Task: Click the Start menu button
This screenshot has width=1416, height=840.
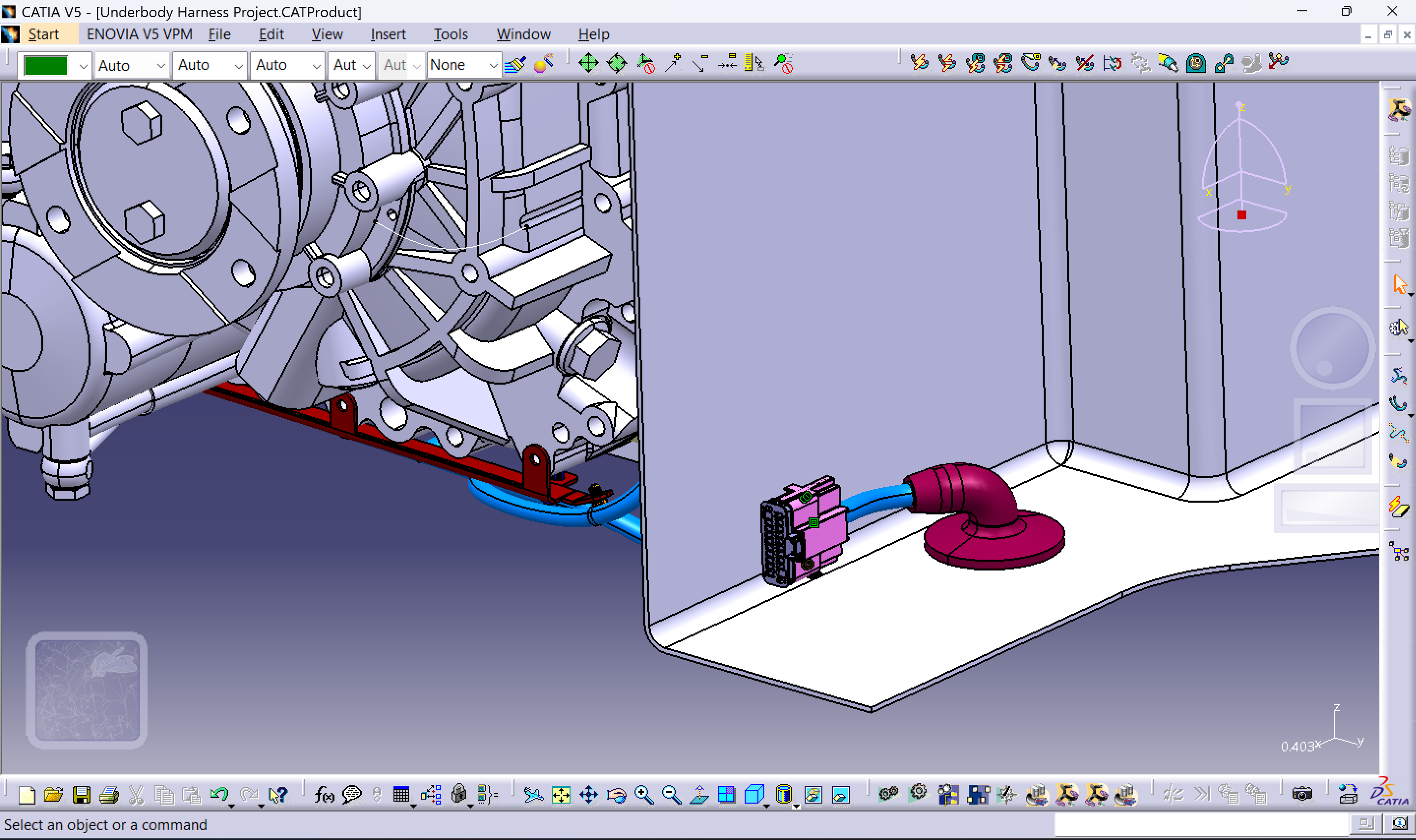Action: (43, 34)
